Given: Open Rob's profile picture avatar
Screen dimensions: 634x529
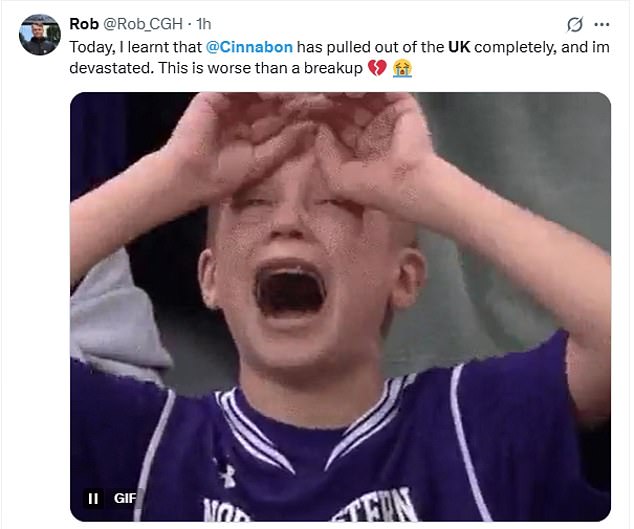Looking at the screenshot, I should point(40,34).
